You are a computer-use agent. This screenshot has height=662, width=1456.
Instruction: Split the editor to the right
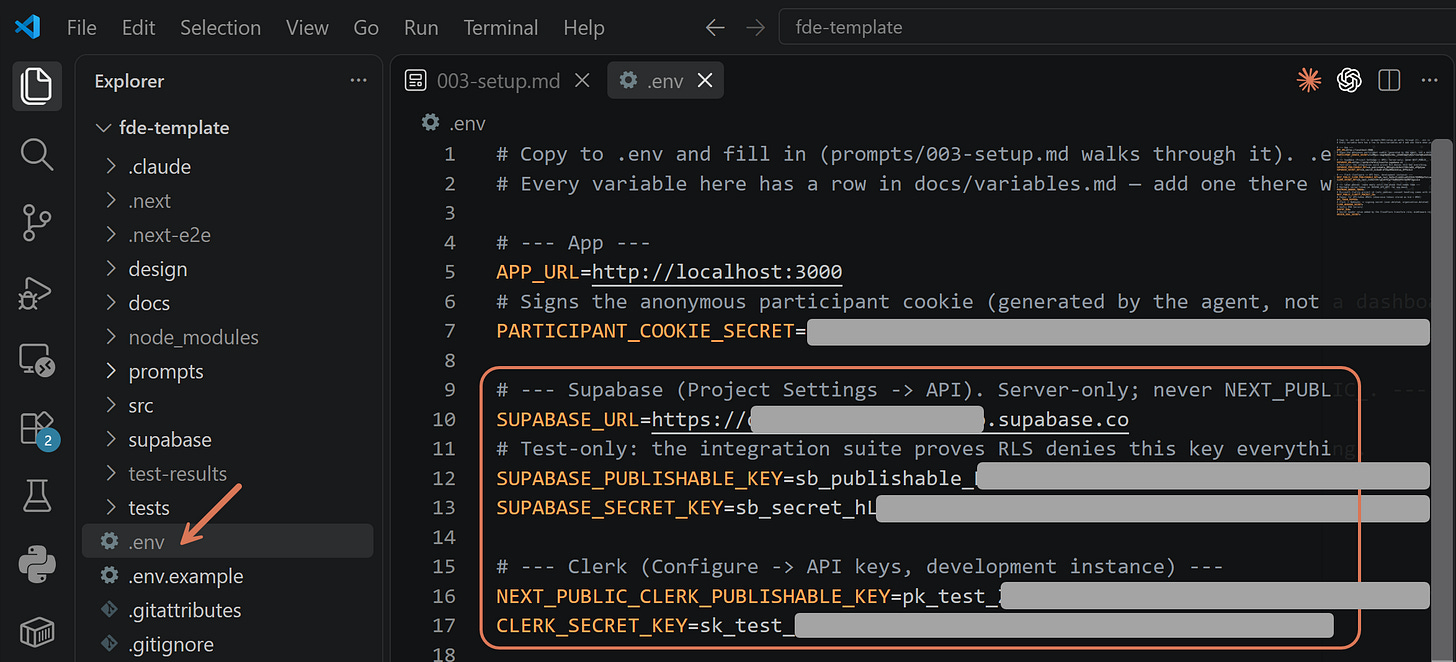pyautogui.click(x=1389, y=81)
